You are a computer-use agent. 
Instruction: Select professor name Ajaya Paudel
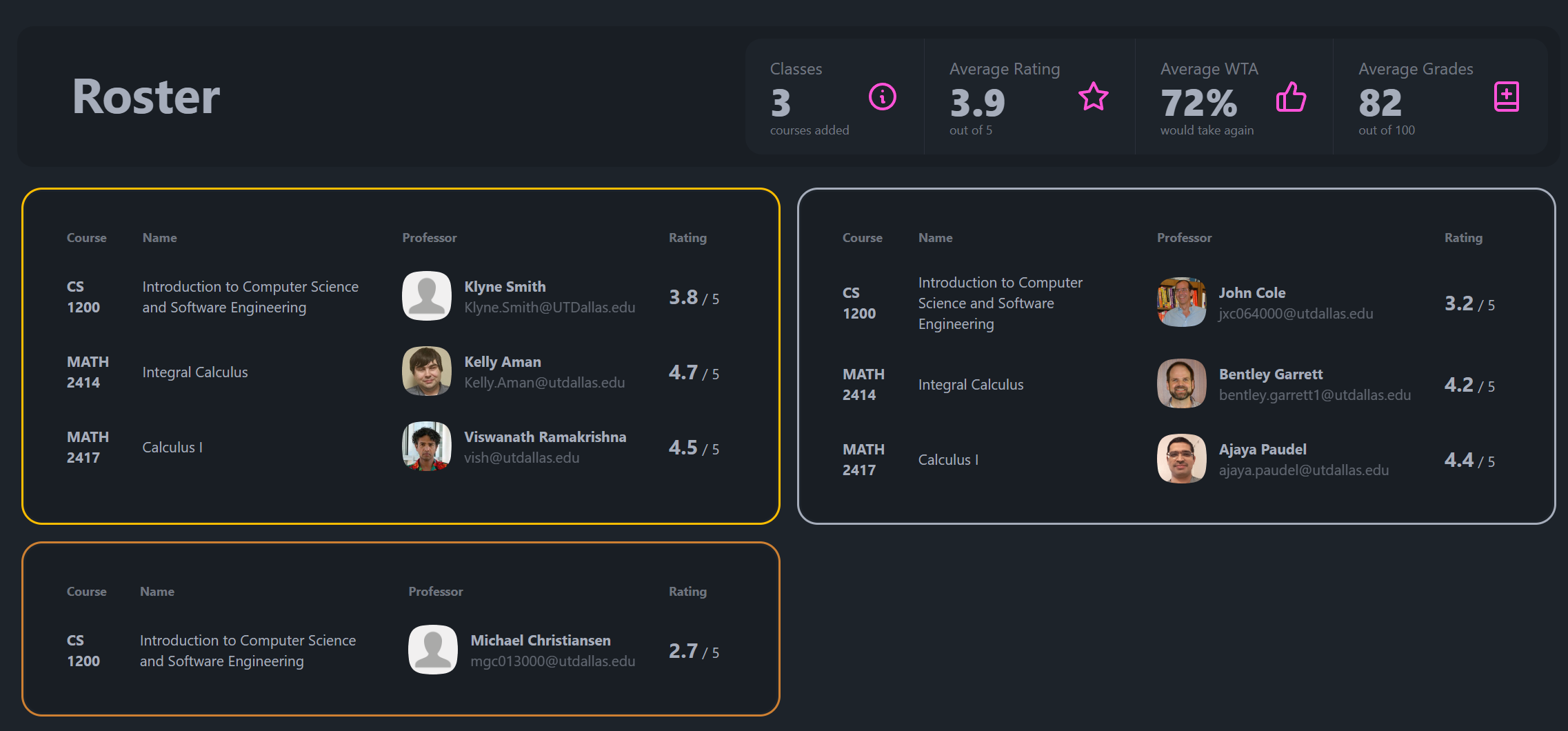[x=1262, y=448]
